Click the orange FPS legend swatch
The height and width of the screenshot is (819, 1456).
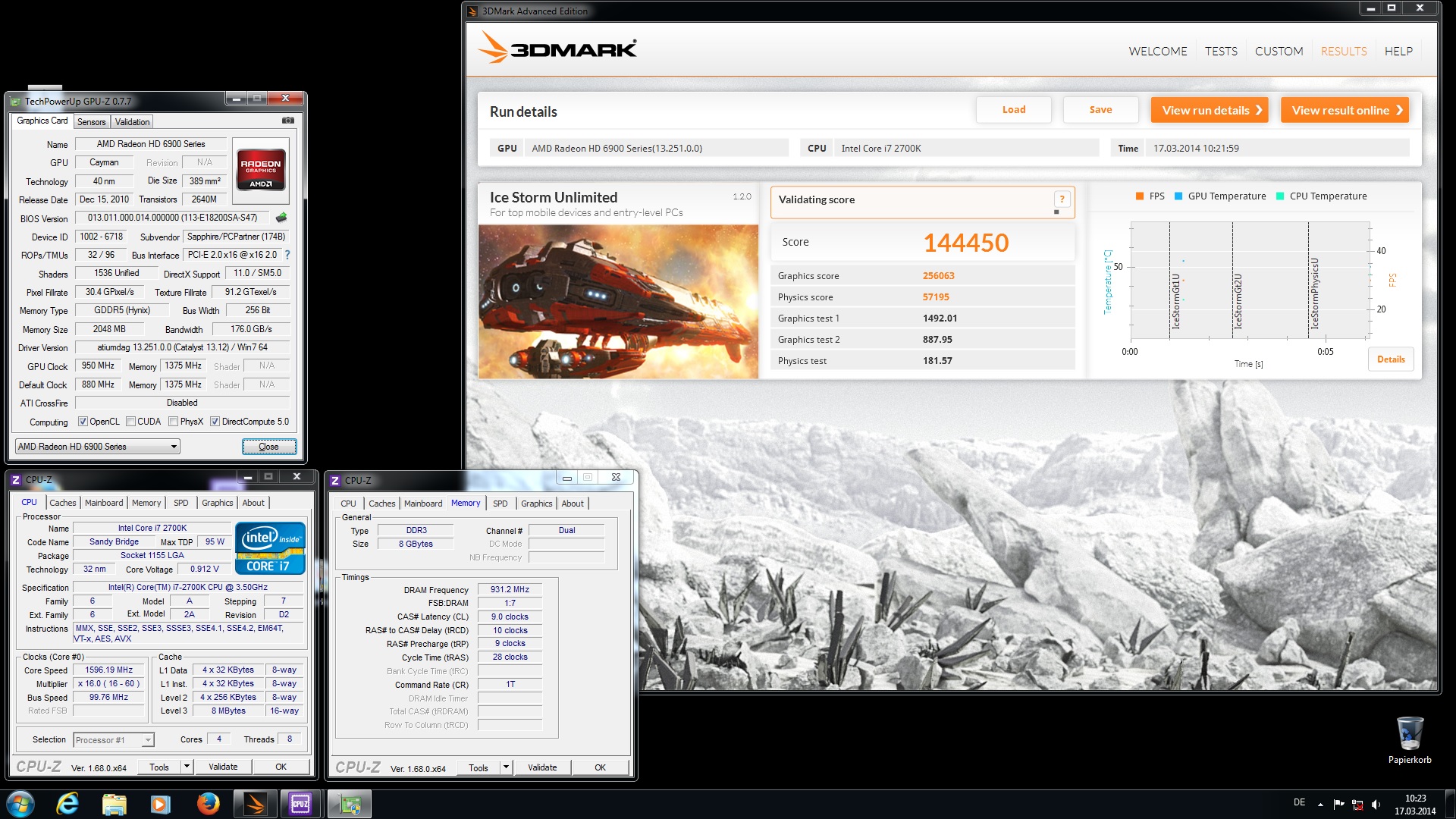tap(1139, 196)
